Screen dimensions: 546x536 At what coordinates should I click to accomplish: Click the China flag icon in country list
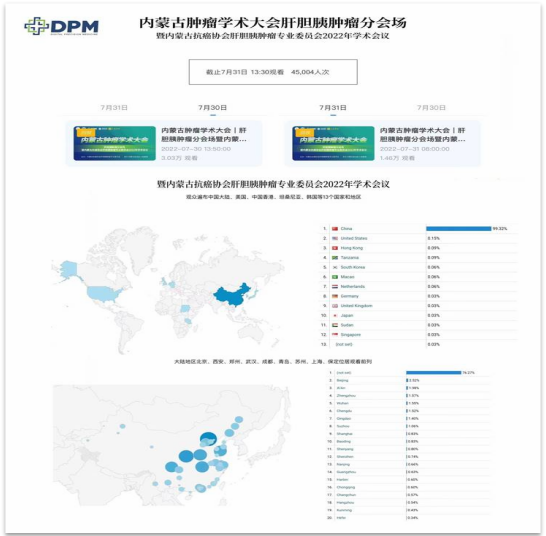(x=335, y=229)
